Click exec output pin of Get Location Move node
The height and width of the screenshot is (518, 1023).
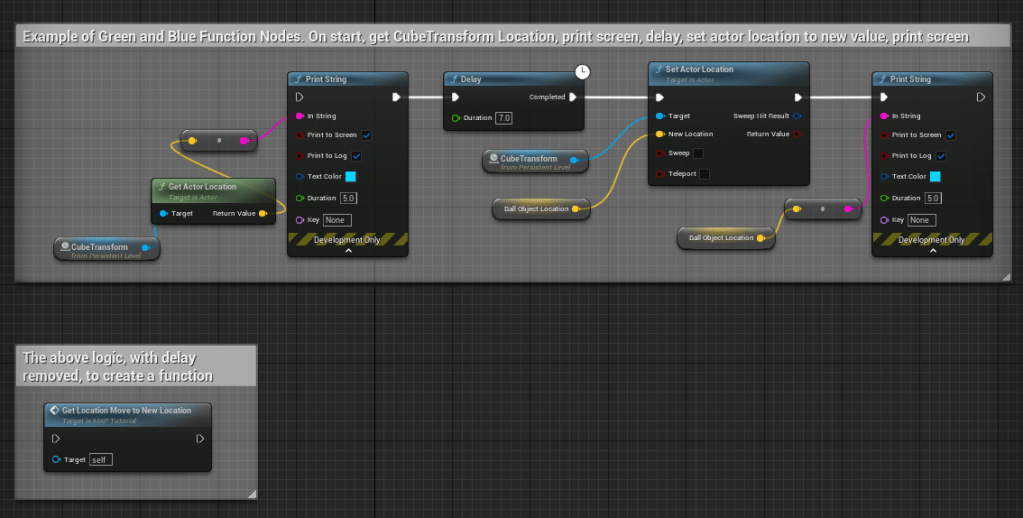(200, 438)
